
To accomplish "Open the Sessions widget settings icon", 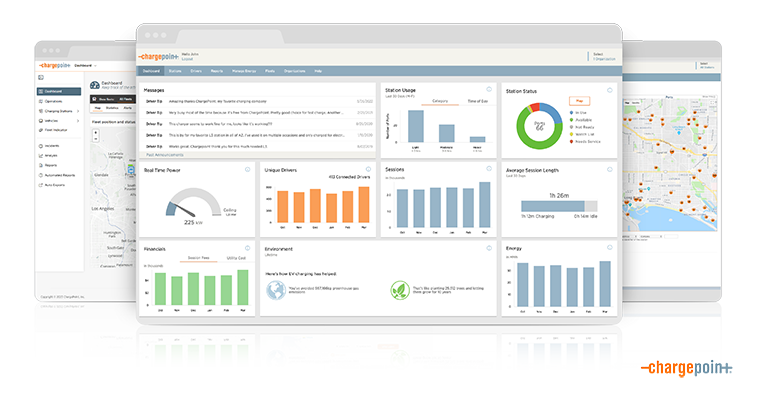I will pos(489,168).
